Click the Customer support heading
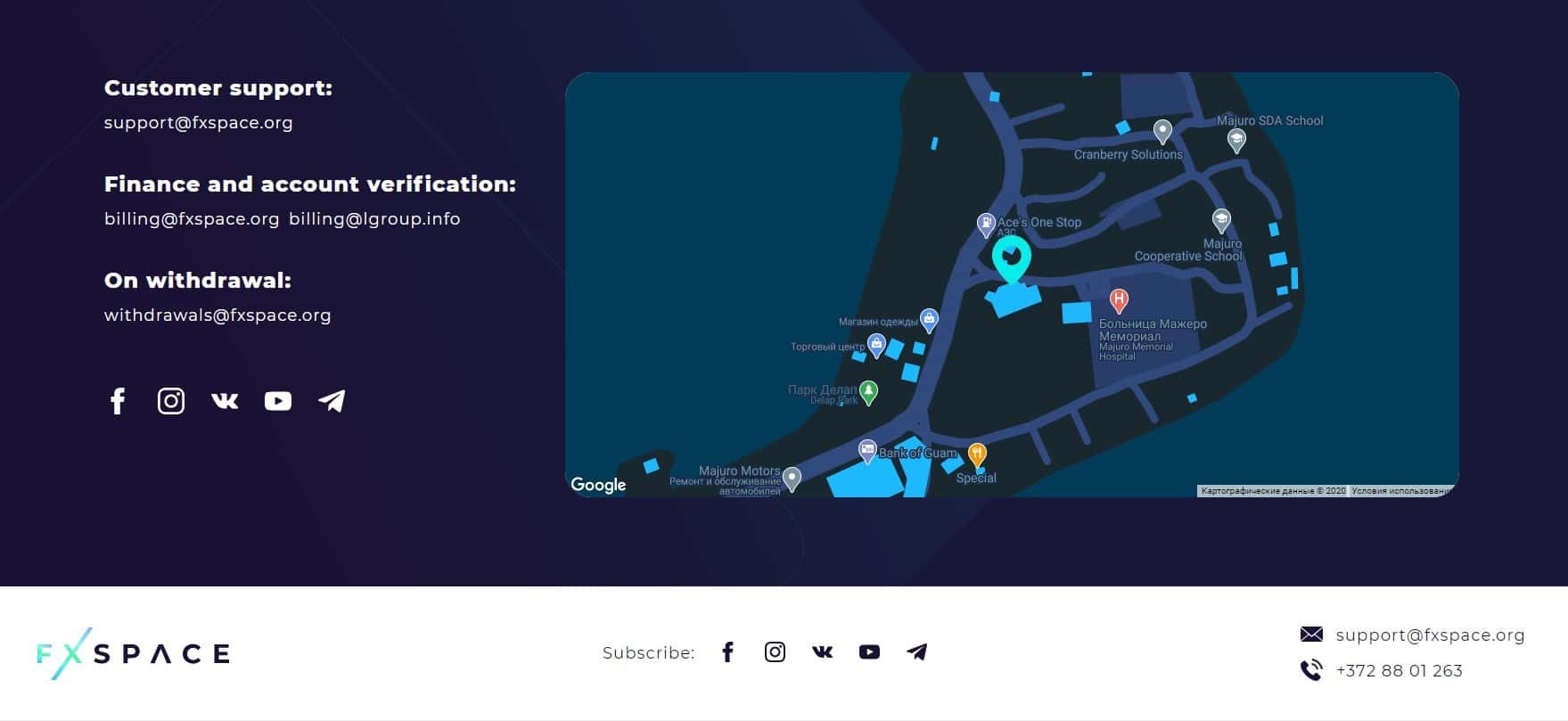 coord(218,88)
